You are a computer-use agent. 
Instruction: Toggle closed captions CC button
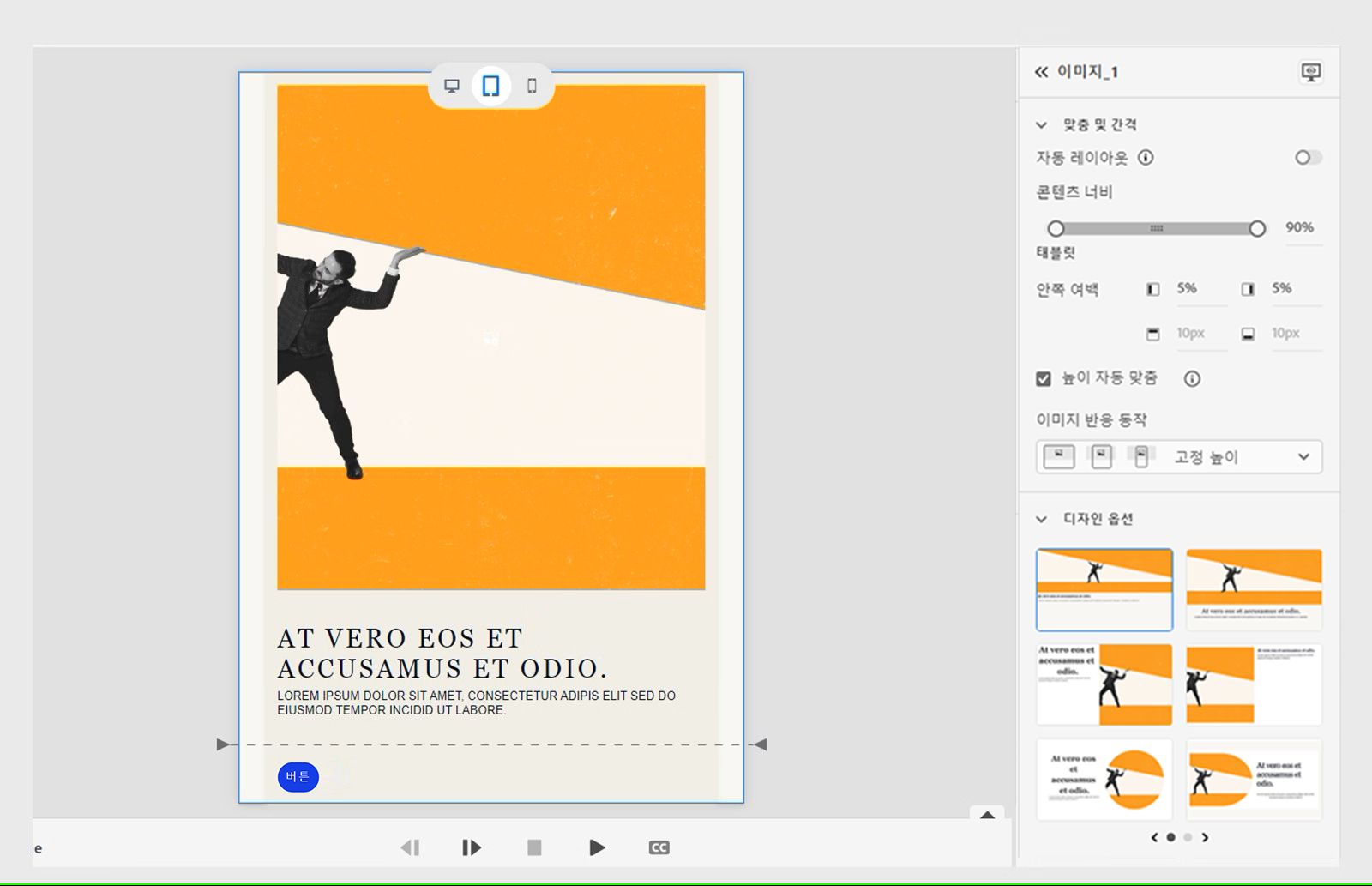pos(659,847)
